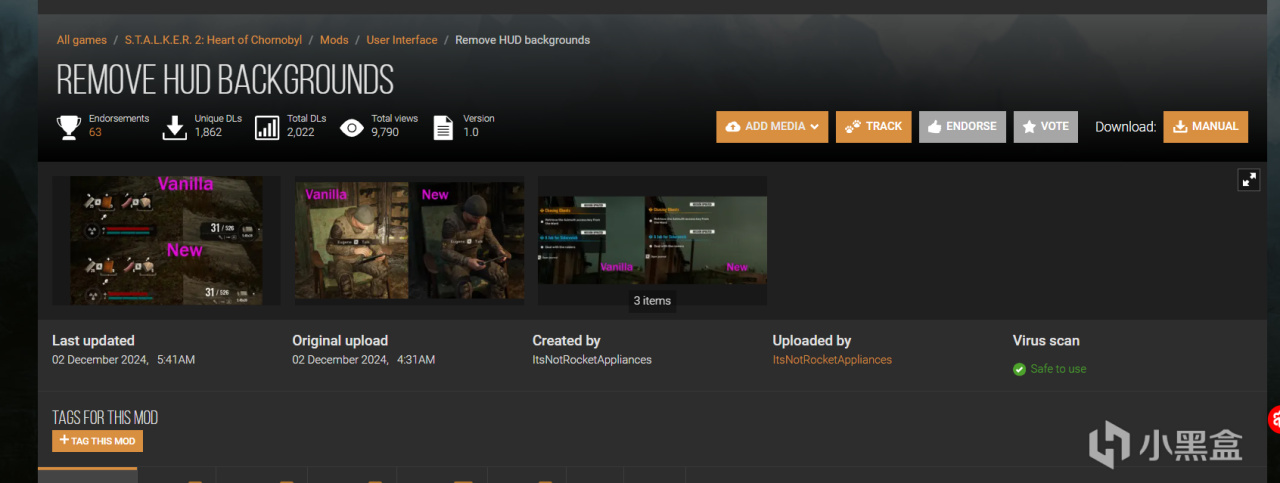The width and height of the screenshot is (1280, 483).
Task: Click the Total DLs bar chart icon
Action: coord(267,127)
